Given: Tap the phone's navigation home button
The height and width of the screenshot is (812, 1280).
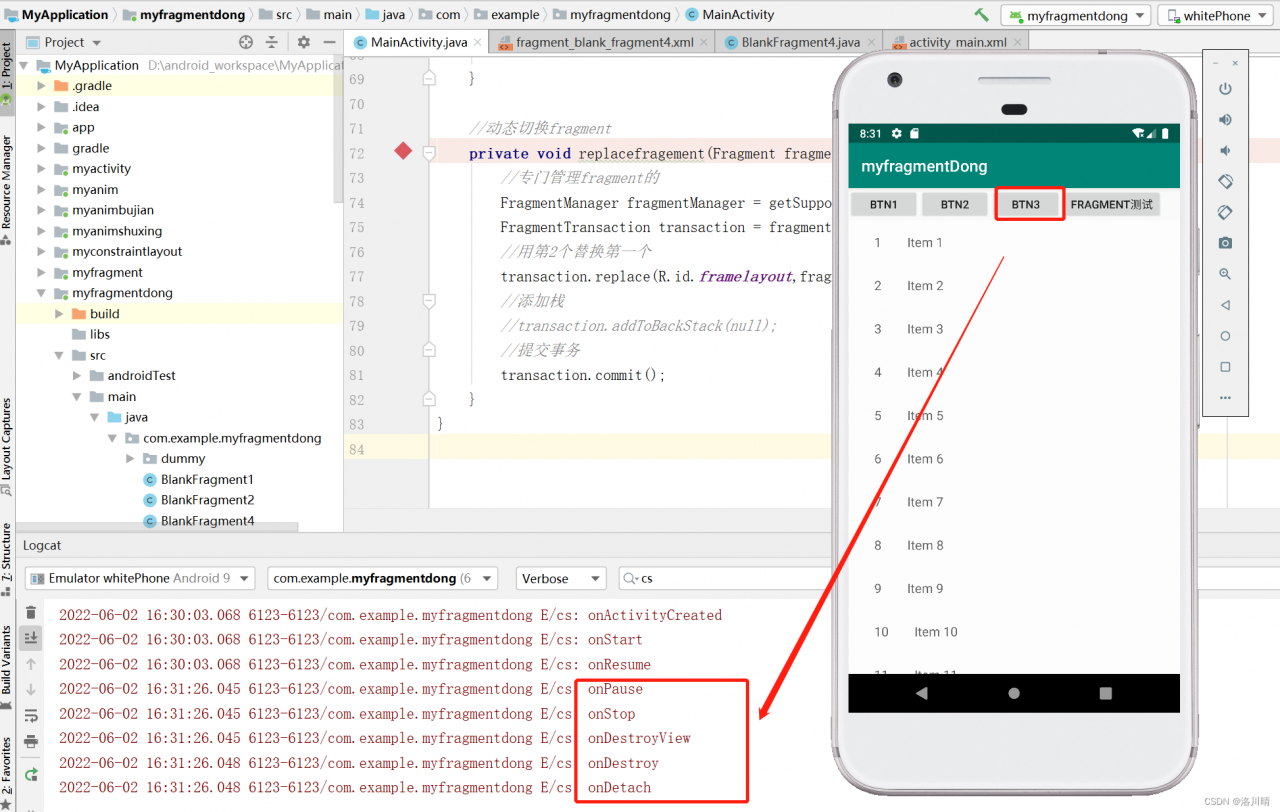Looking at the screenshot, I should pos(1014,693).
